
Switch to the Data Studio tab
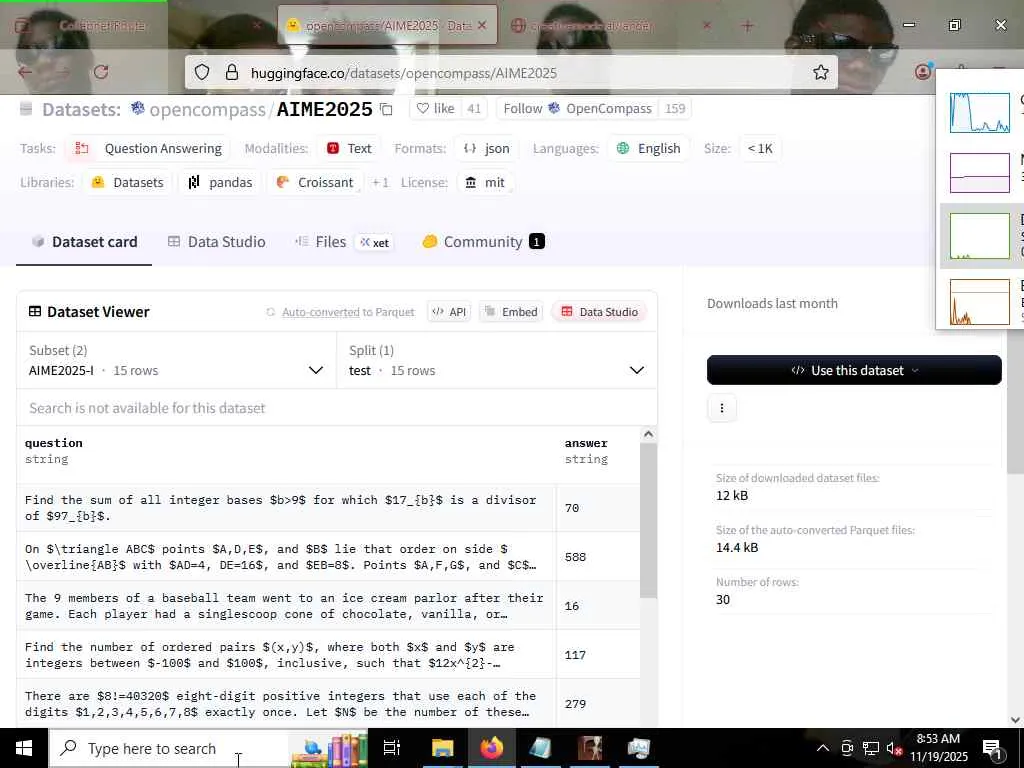[x=217, y=242]
